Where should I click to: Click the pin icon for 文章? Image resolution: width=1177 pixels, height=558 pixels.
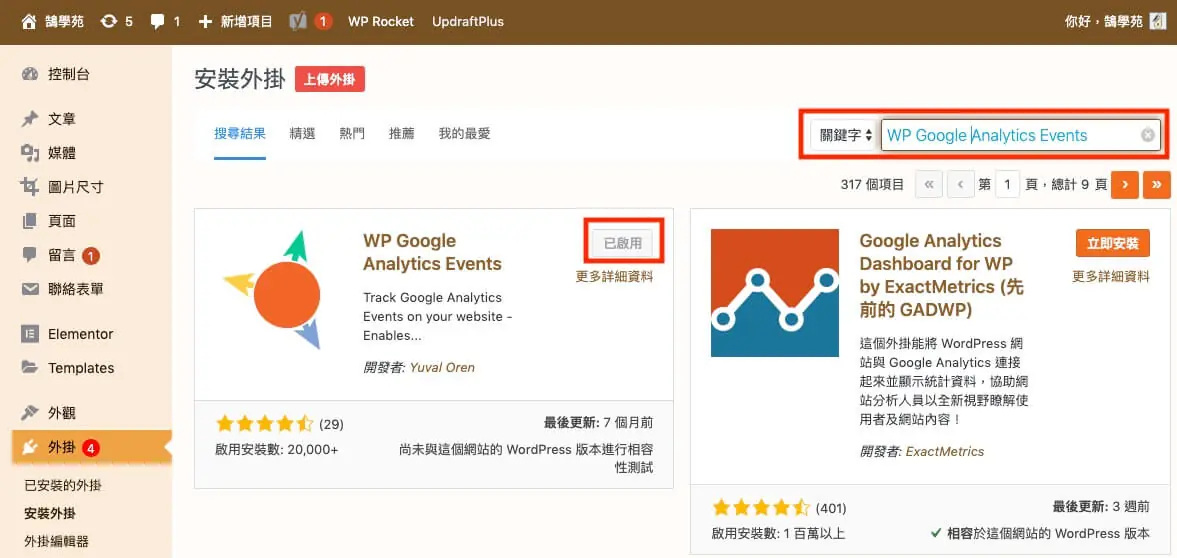click(30, 119)
